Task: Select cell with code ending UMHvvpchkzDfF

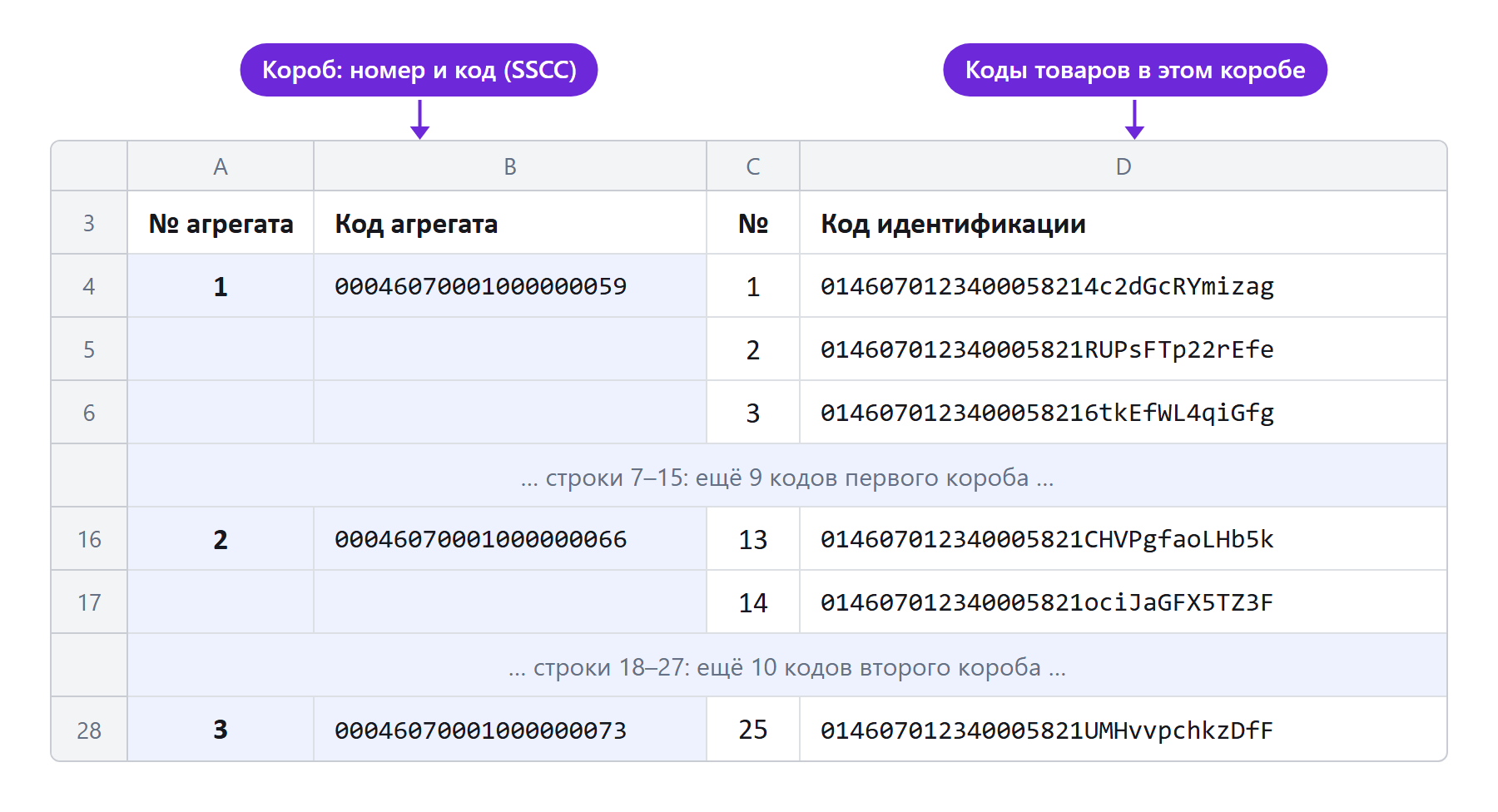Action: point(1123,730)
